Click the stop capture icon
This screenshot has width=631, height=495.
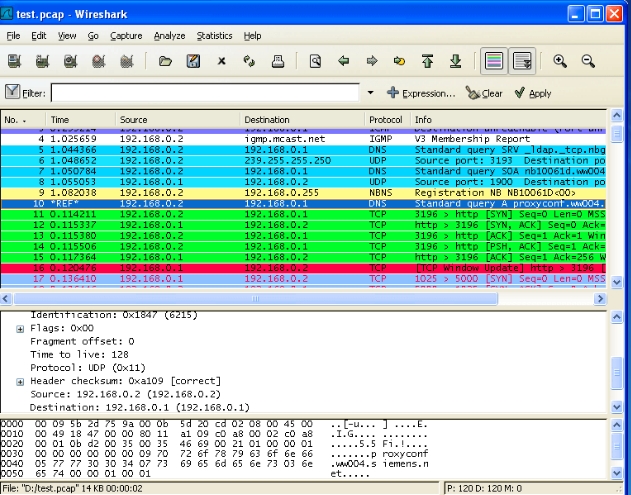click(99, 61)
